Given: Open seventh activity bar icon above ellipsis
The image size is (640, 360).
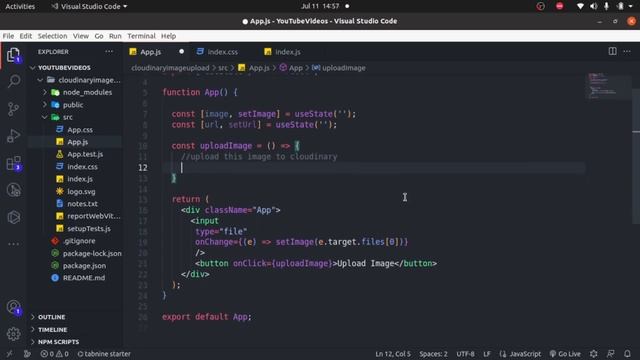Looking at the screenshot, I should (x=13, y=217).
